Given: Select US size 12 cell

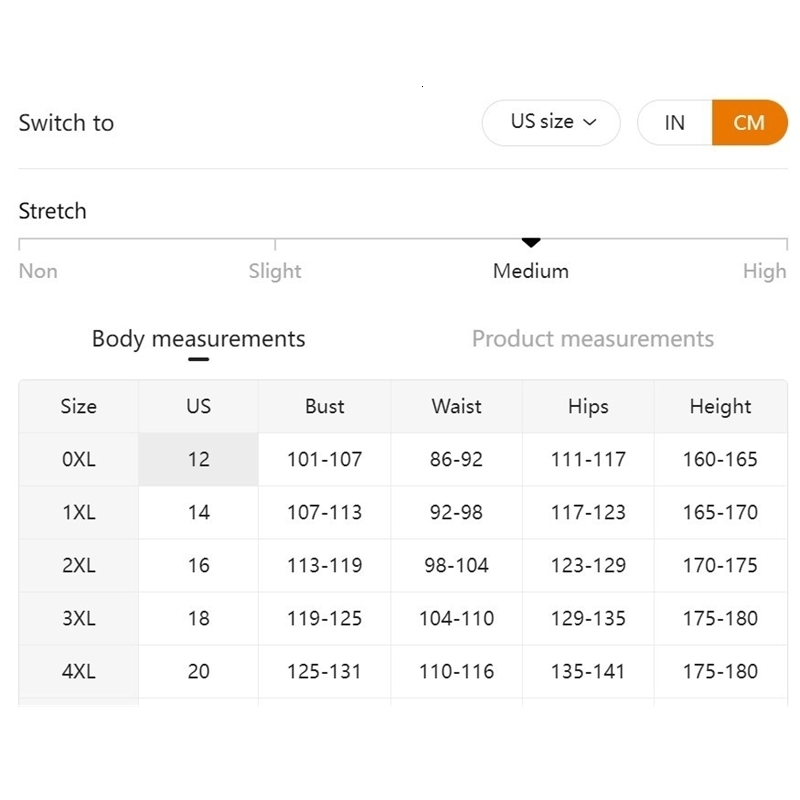Looking at the screenshot, I should [198, 460].
